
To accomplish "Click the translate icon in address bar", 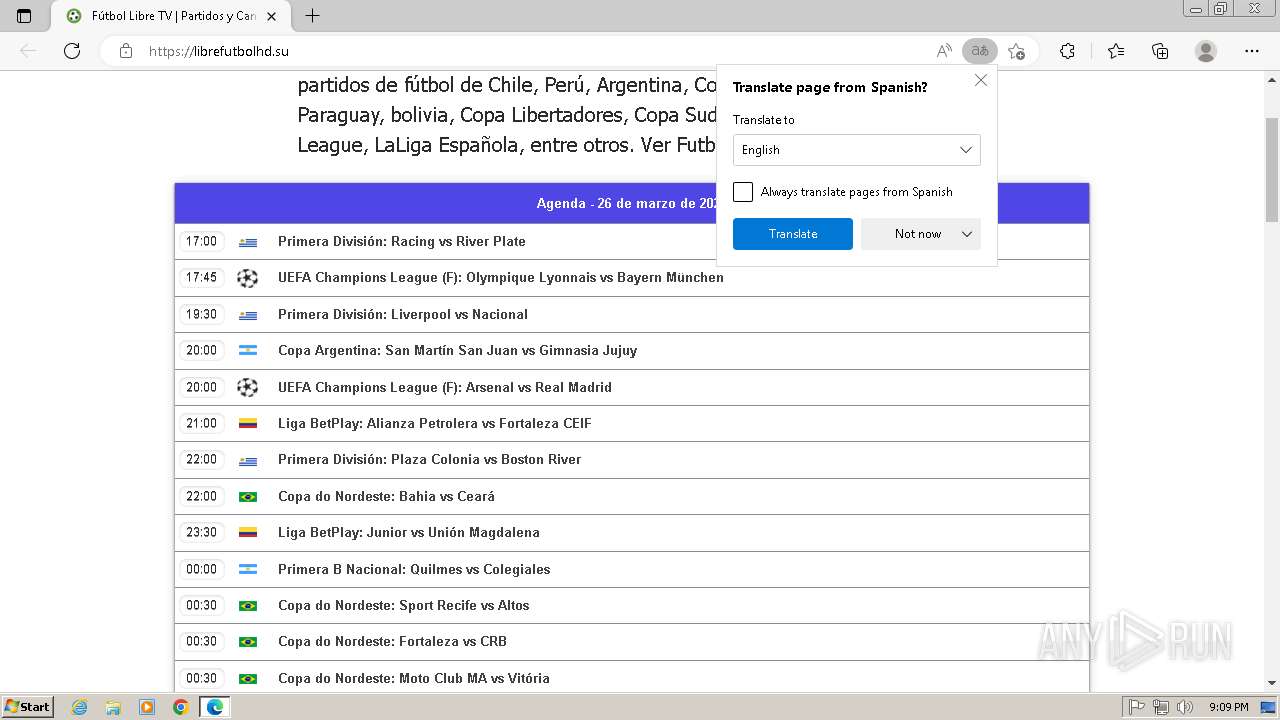I will [x=980, y=51].
